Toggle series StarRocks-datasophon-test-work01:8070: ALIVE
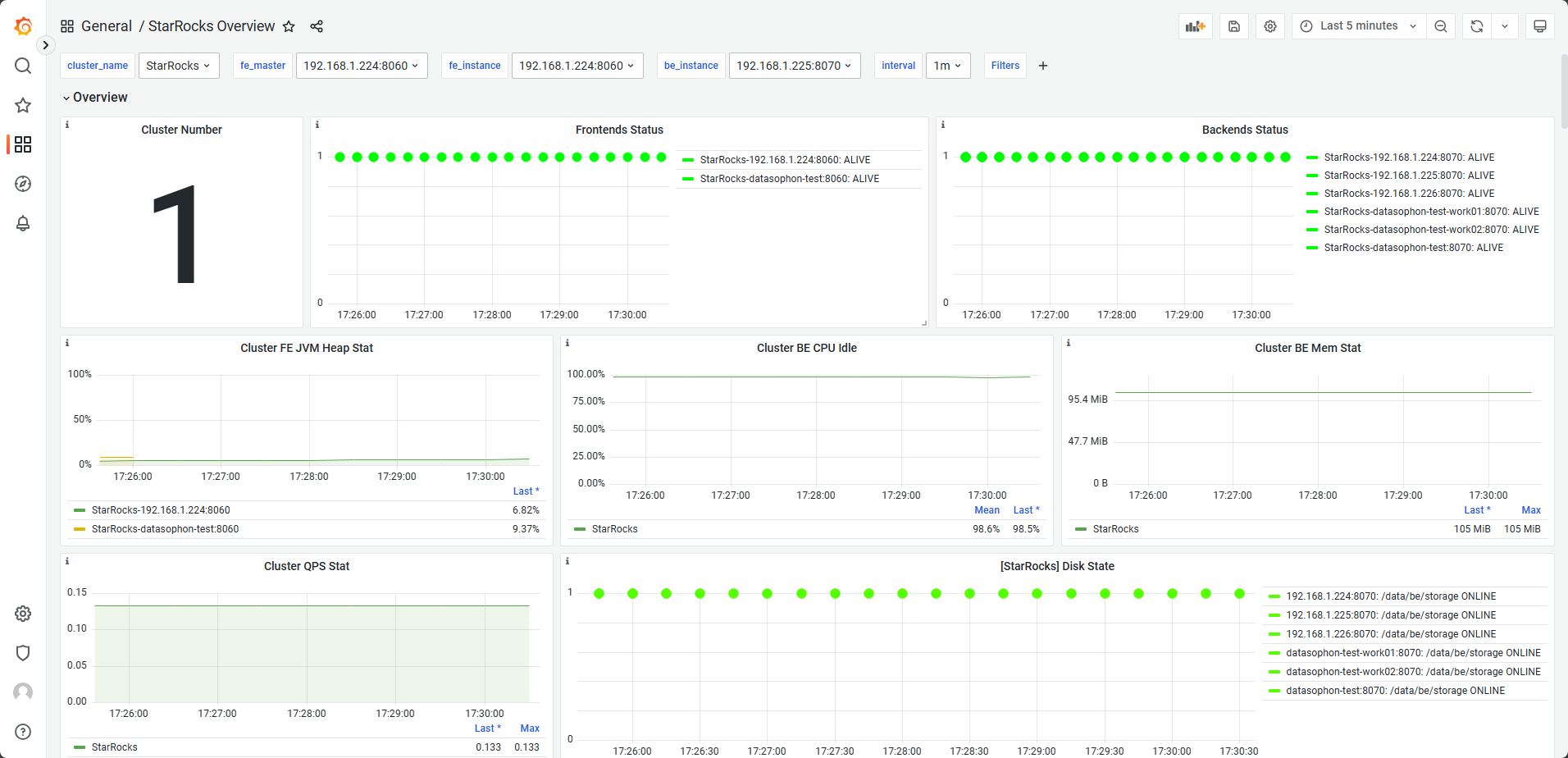 coord(1431,212)
